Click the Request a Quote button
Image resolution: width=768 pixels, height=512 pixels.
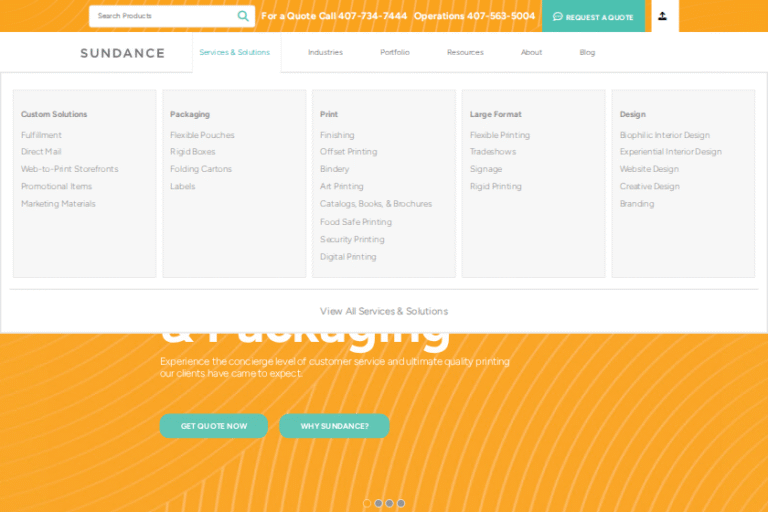click(593, 17)
